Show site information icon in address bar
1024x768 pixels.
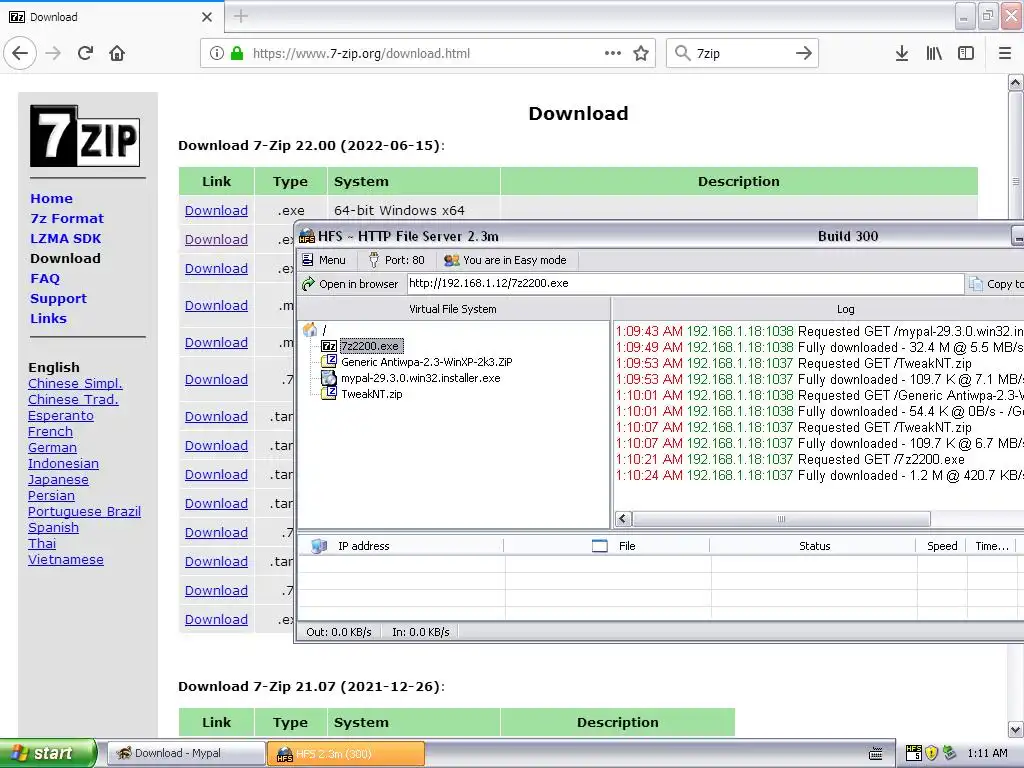pyautogui.click(x=216, y=53)
